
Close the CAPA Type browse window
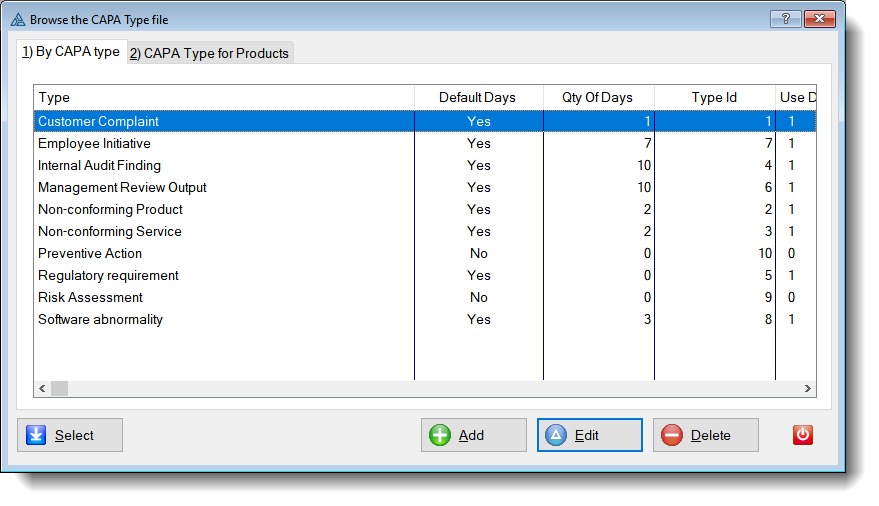pos(819,19)
